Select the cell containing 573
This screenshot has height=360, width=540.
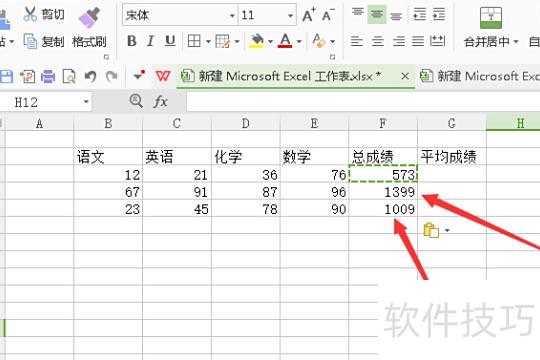[383, 173]
